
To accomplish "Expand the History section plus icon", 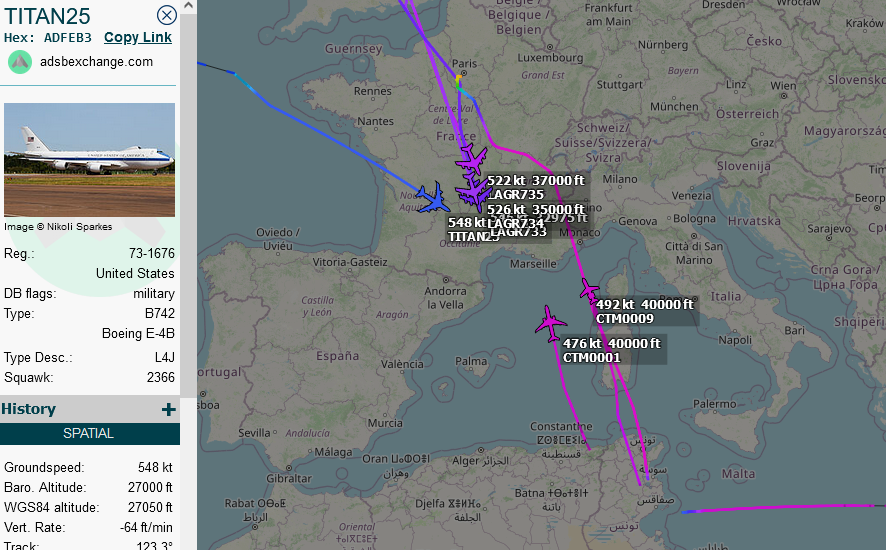I will pos(168,409).
